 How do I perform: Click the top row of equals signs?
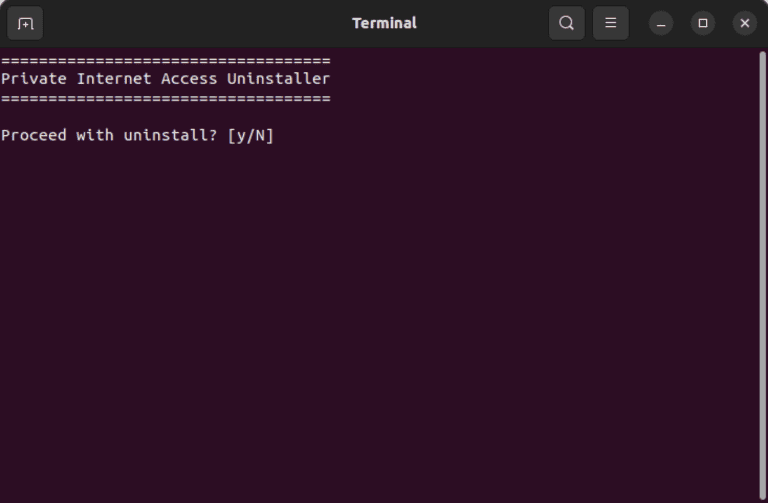(165, 61)
